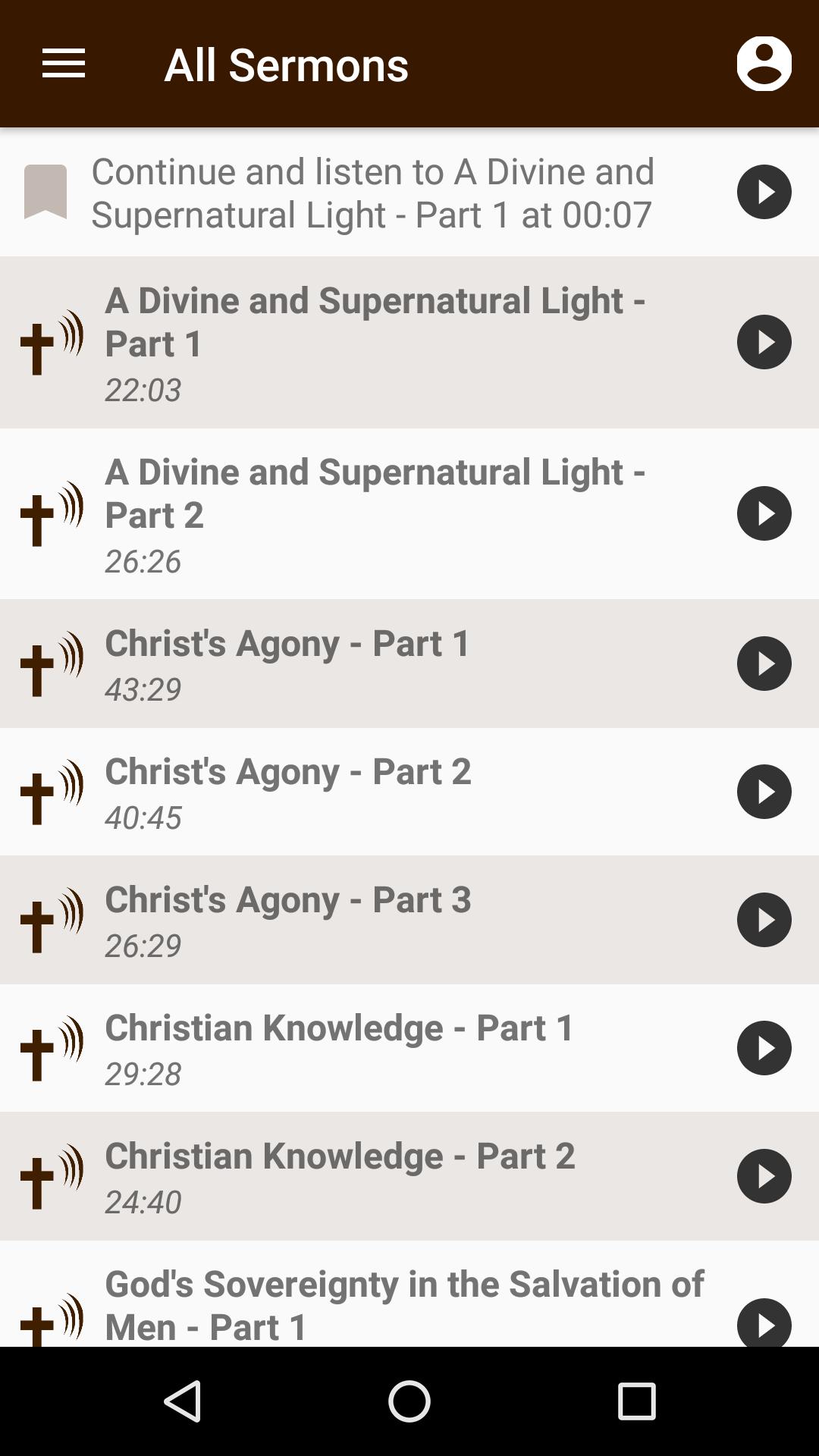819x1456 pixels.
Task: Play A Divine and Supernatural Light Part 2
Action: [x=764, y=513]
